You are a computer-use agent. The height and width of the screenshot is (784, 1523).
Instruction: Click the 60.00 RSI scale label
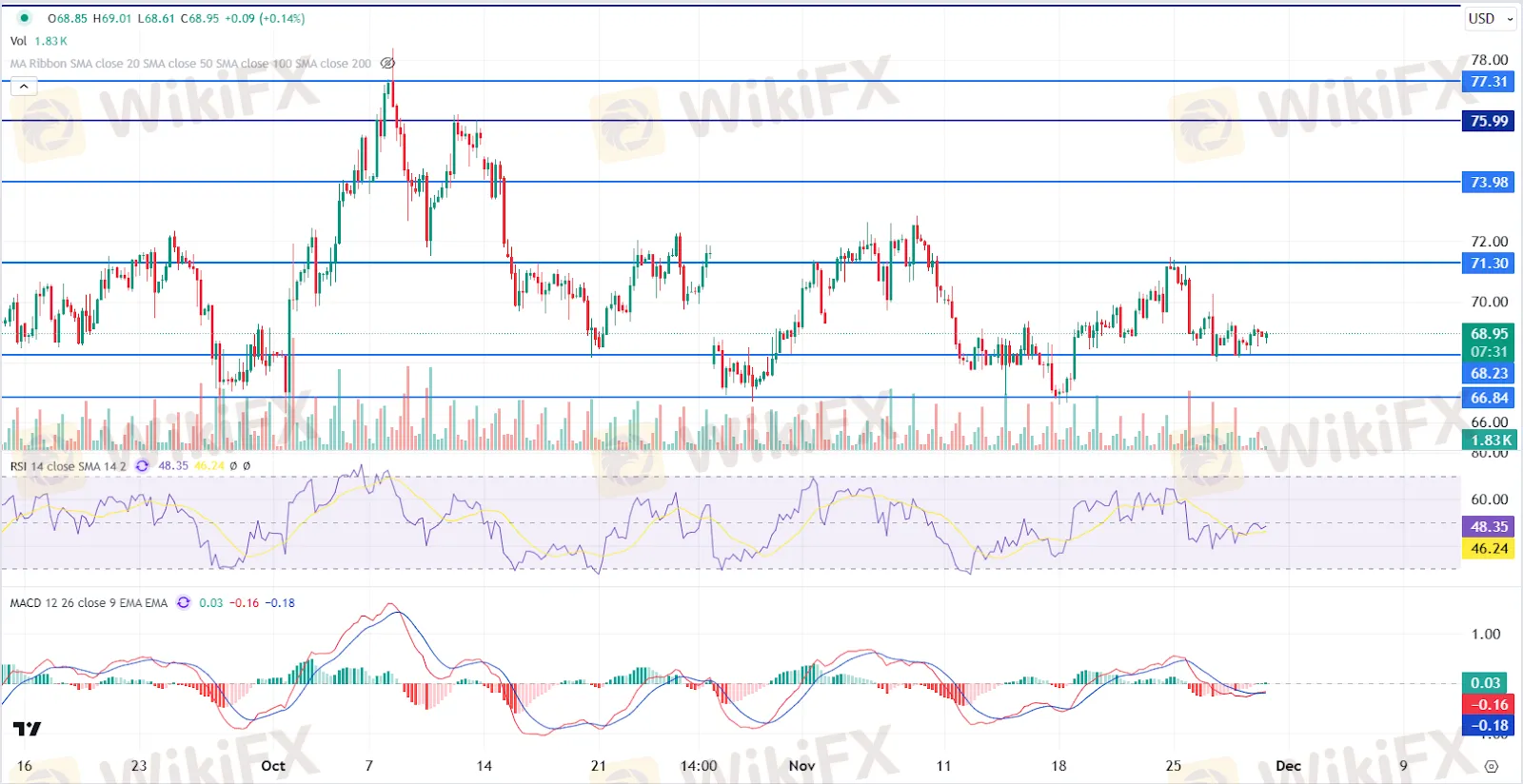click(1490, 499)
